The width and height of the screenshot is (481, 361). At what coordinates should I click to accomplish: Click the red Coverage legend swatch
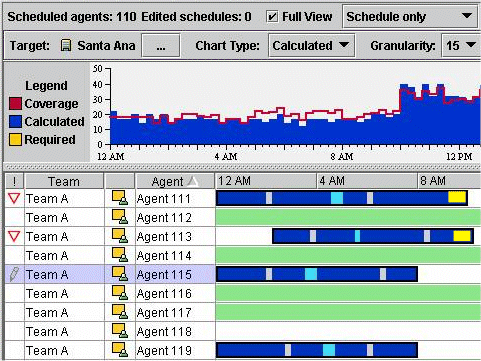(x=15, y=104)
